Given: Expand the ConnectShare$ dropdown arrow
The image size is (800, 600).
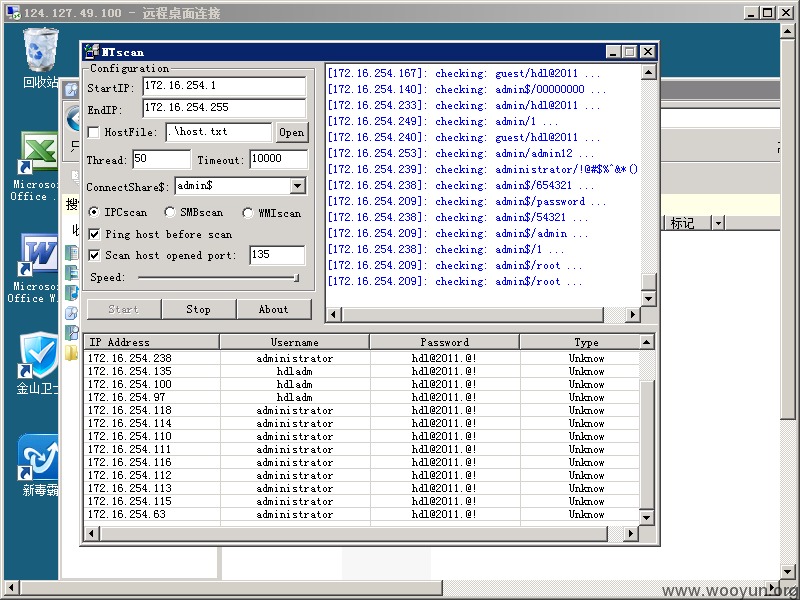Looking at the screenshot, I should (x=297, y=186).
